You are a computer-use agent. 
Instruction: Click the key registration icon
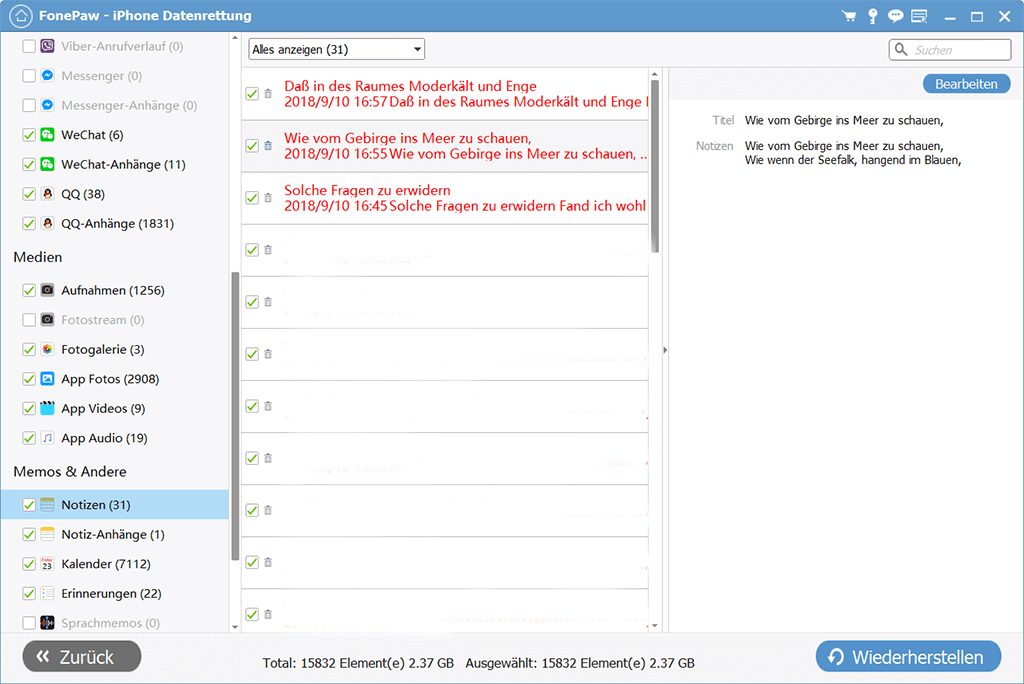872,16
